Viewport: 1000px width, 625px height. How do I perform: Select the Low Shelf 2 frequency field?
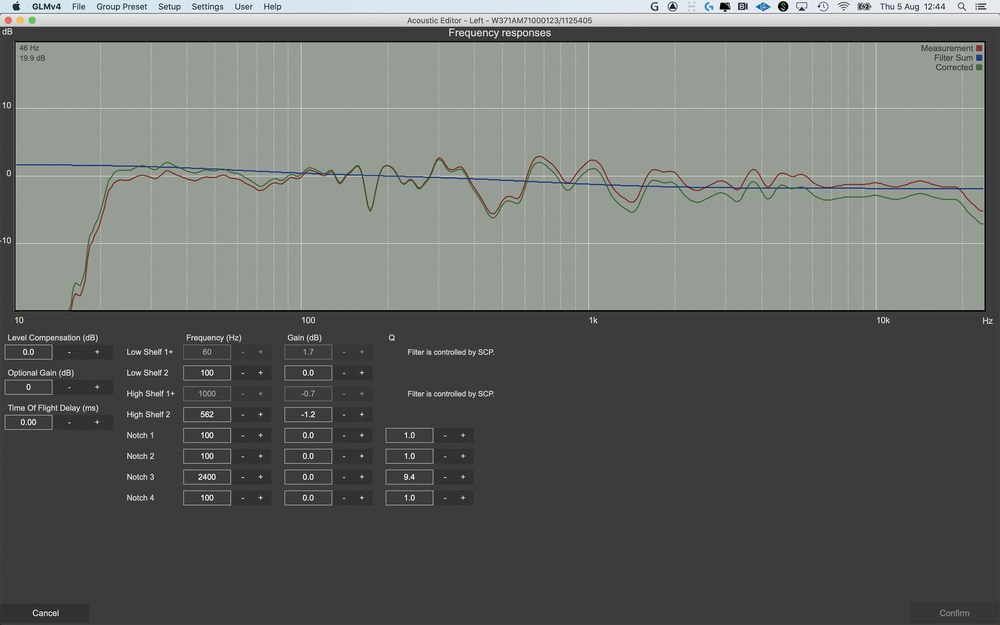[x=207, y=373]
